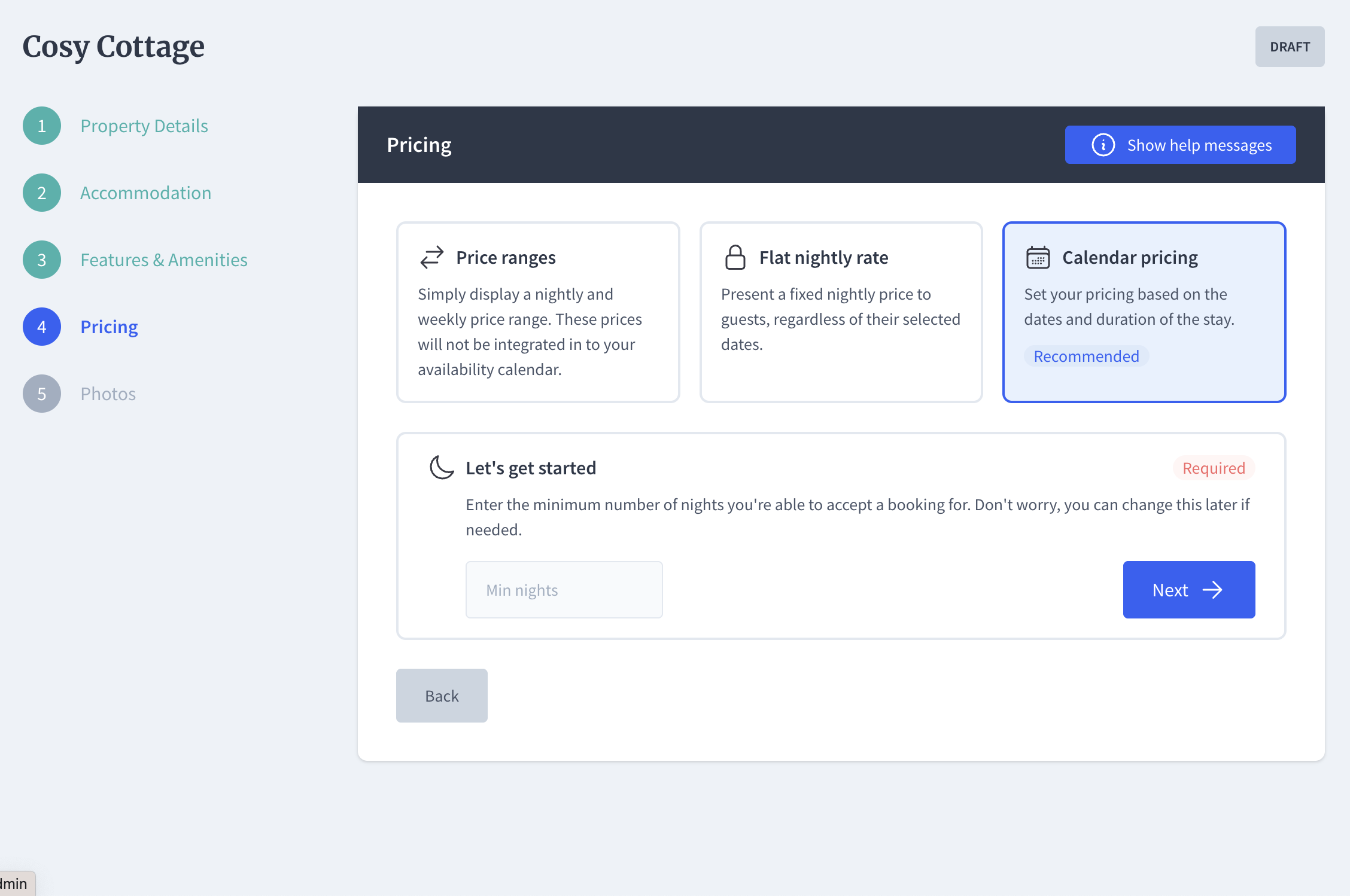Show help messages
1350x896 pixels.
1180,145
